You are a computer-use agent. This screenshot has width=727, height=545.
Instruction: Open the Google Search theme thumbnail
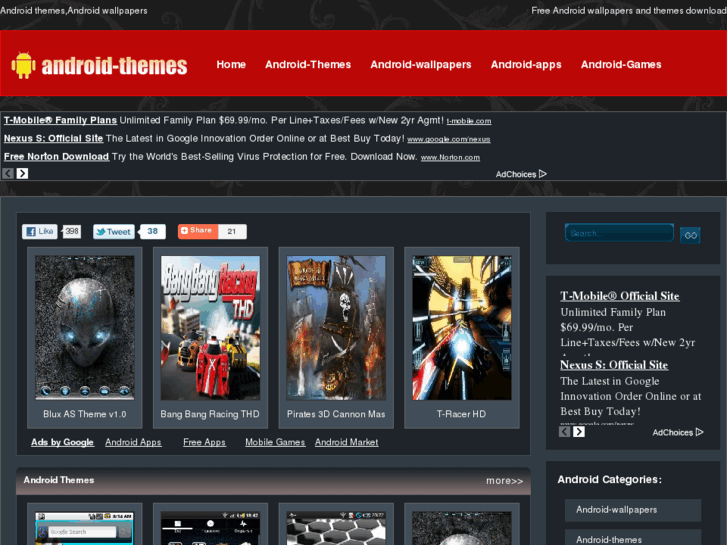(x=85, y=528)
